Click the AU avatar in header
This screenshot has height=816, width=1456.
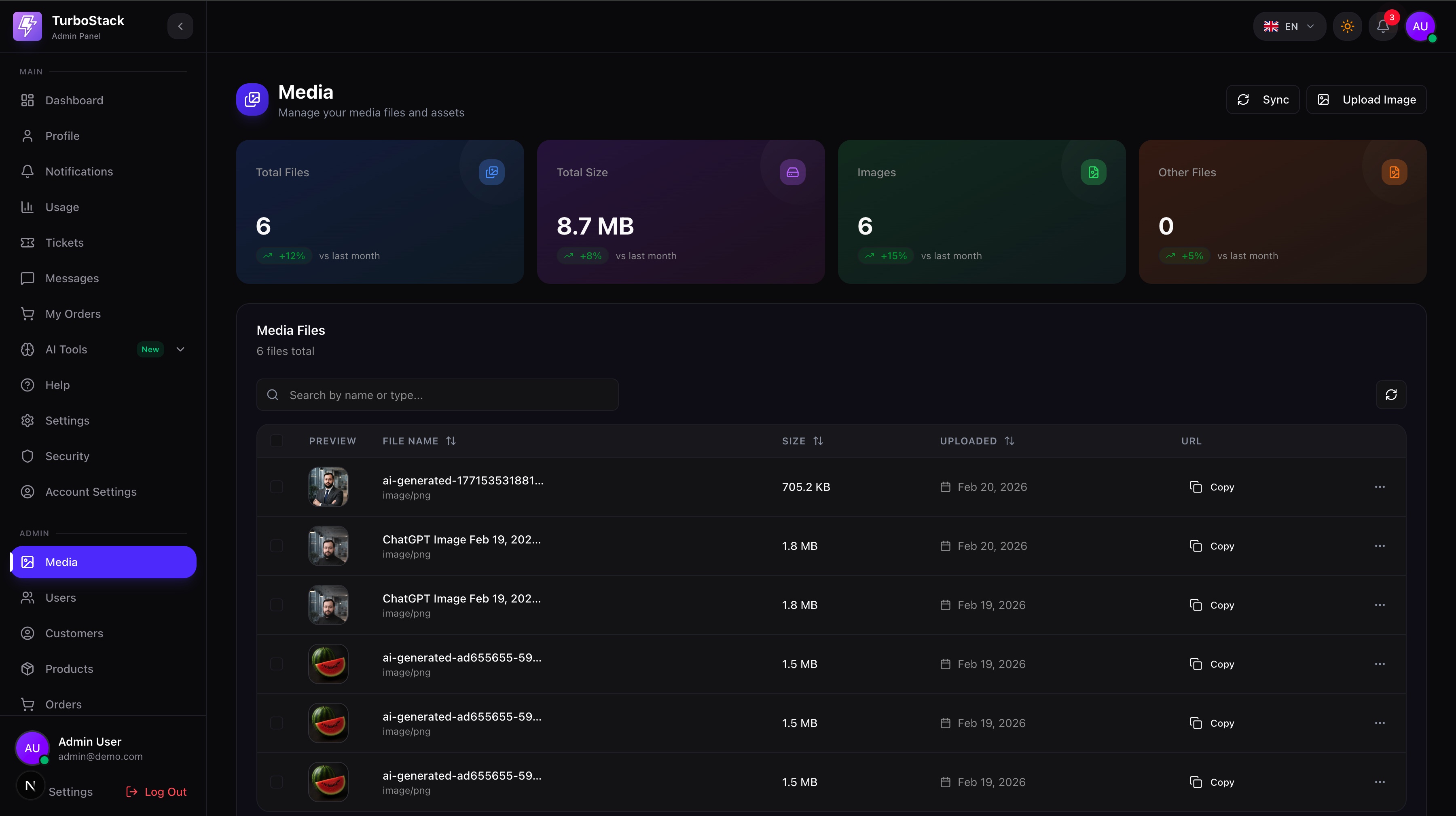coord(1420,26)
